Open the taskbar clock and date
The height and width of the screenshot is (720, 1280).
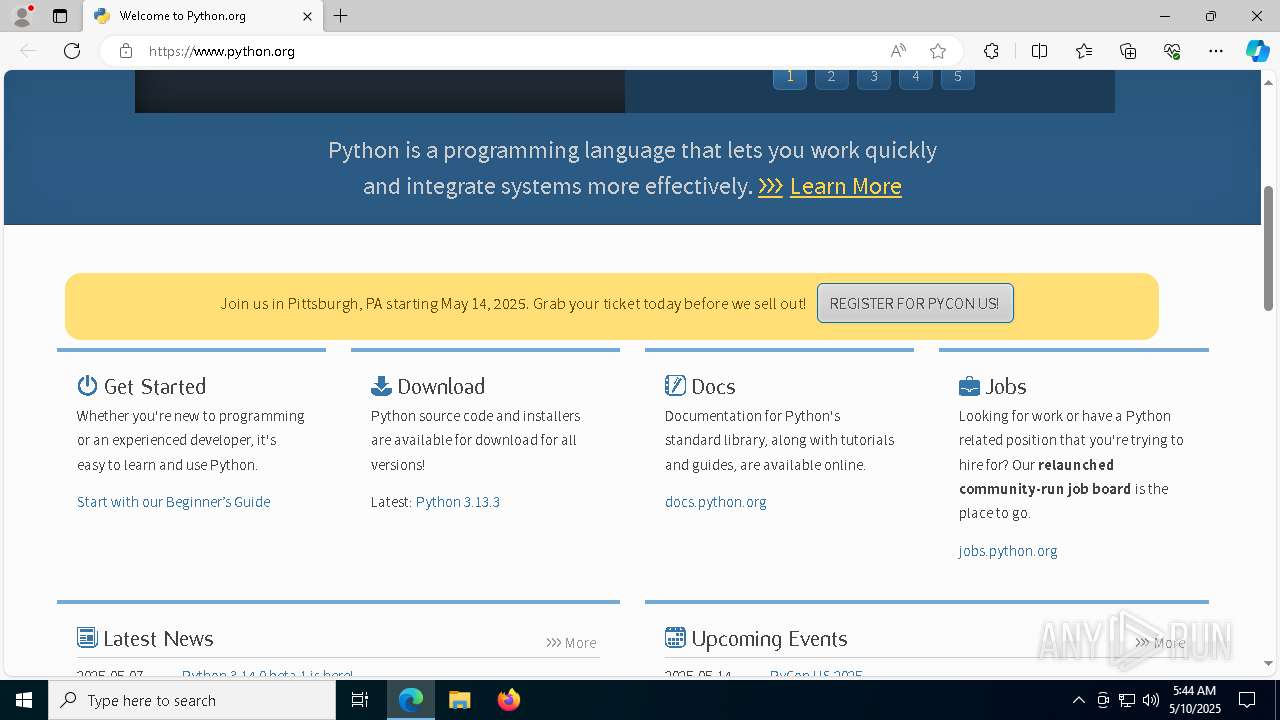coord(1196,700)
